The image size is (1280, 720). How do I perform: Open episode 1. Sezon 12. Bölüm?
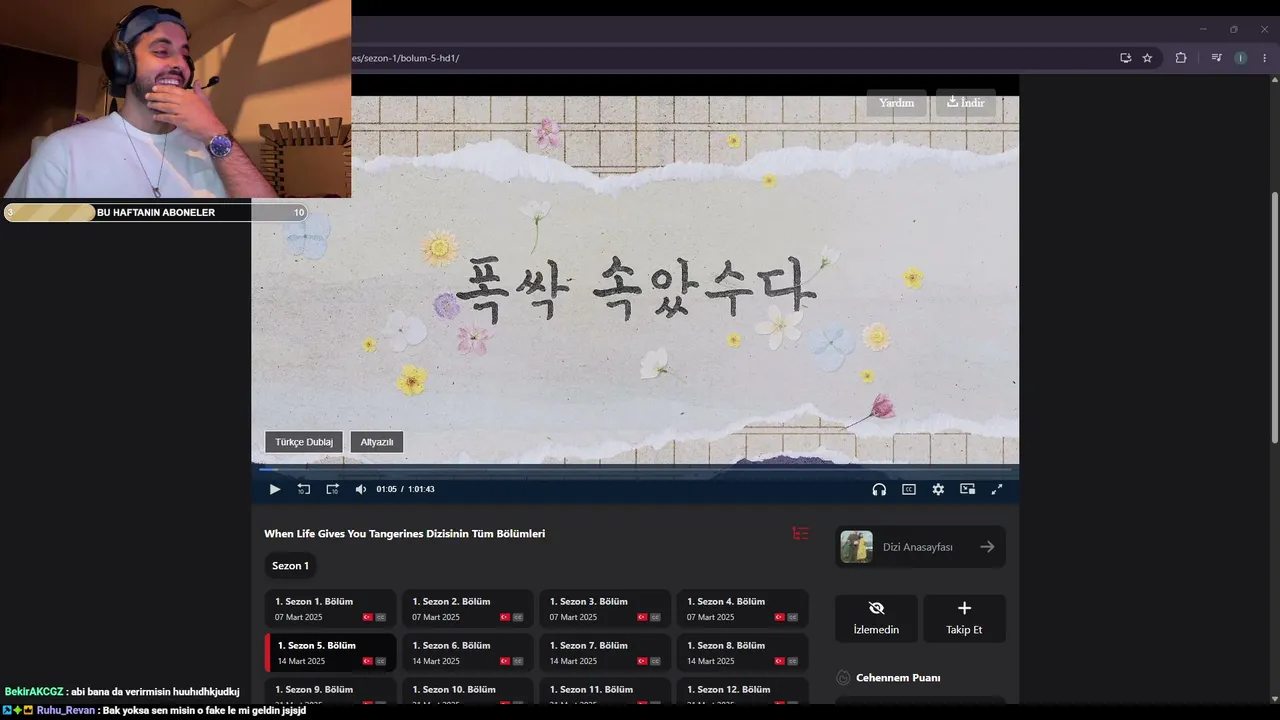(x=742, y=691)
